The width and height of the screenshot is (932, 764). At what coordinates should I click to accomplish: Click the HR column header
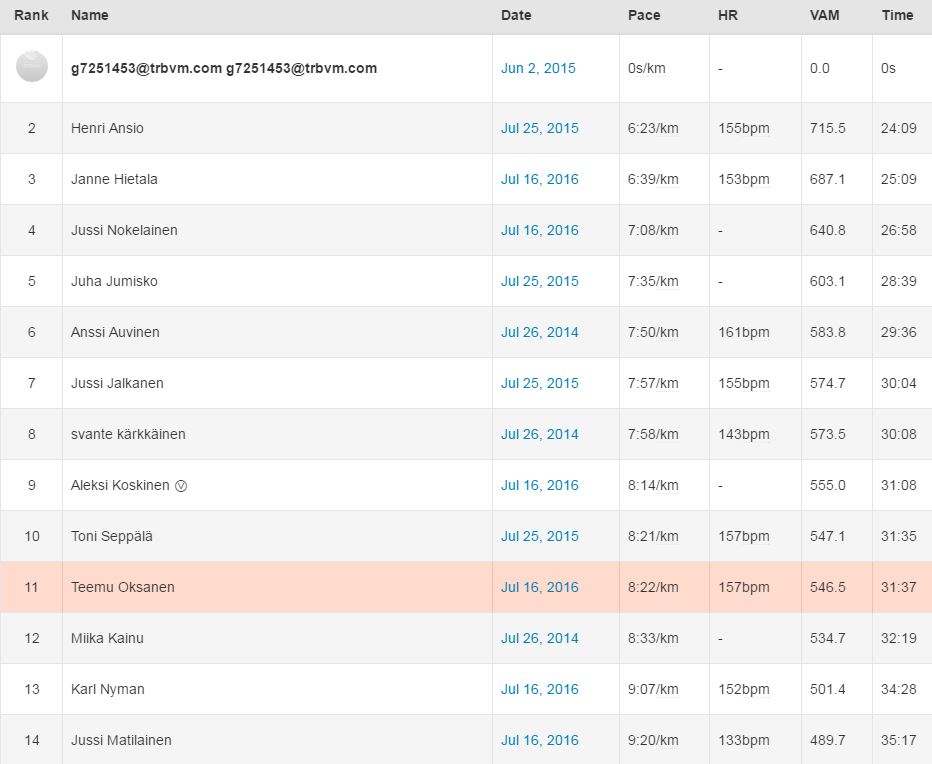click(x=728, y=15)
